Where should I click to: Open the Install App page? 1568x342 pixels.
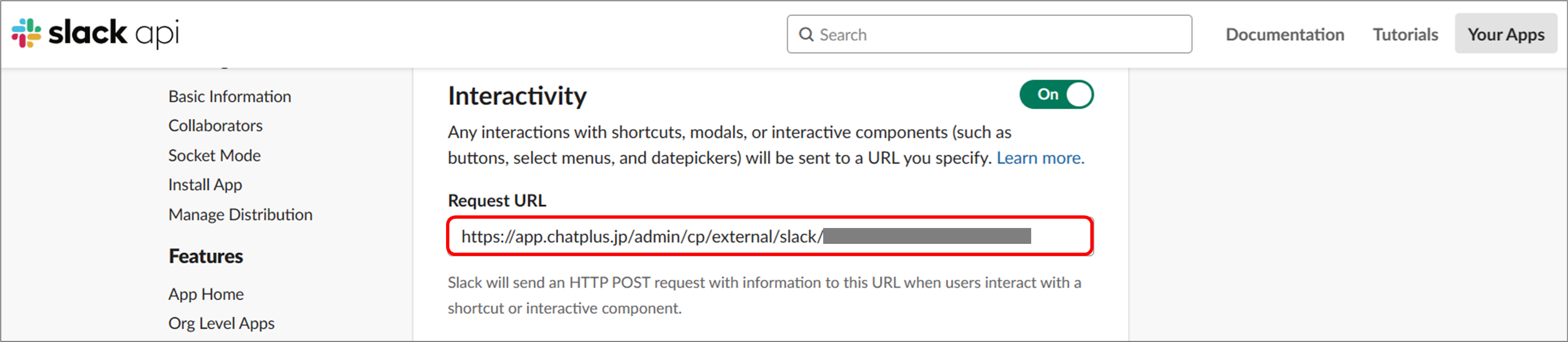[205, 185]
